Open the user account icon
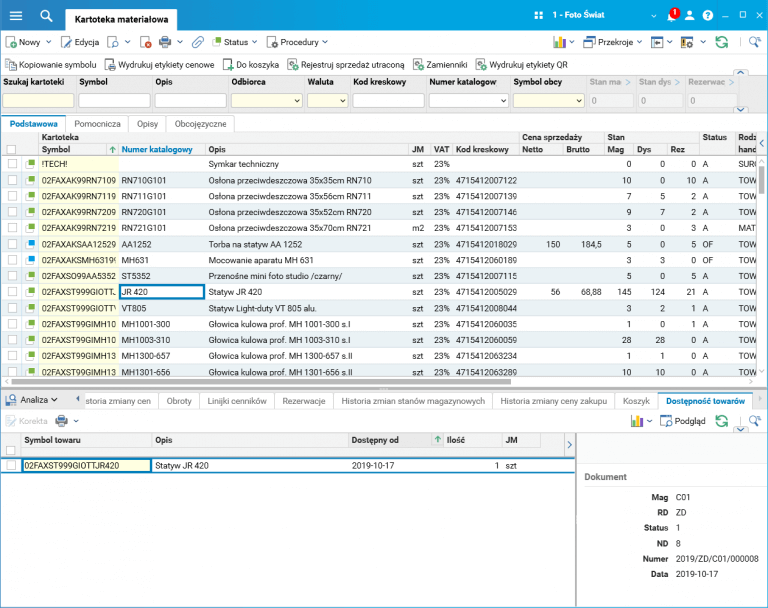This screenshot has width=768, height=608. pos(690,16)
